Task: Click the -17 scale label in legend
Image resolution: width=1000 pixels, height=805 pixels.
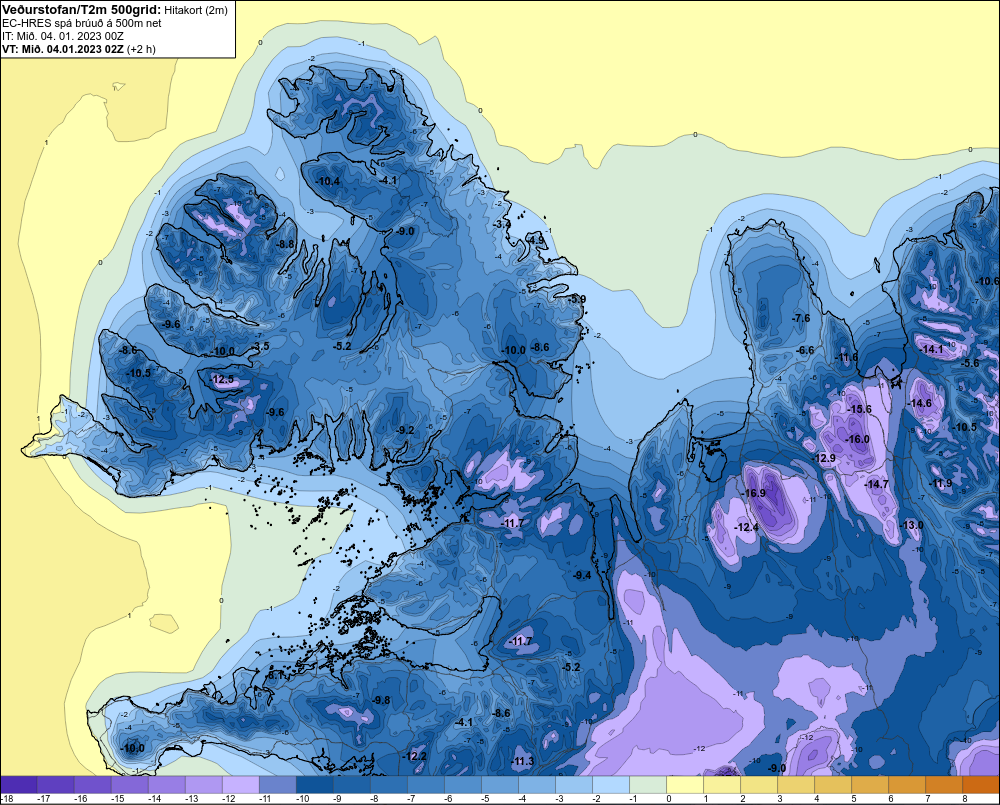Action: coord(43,799)
